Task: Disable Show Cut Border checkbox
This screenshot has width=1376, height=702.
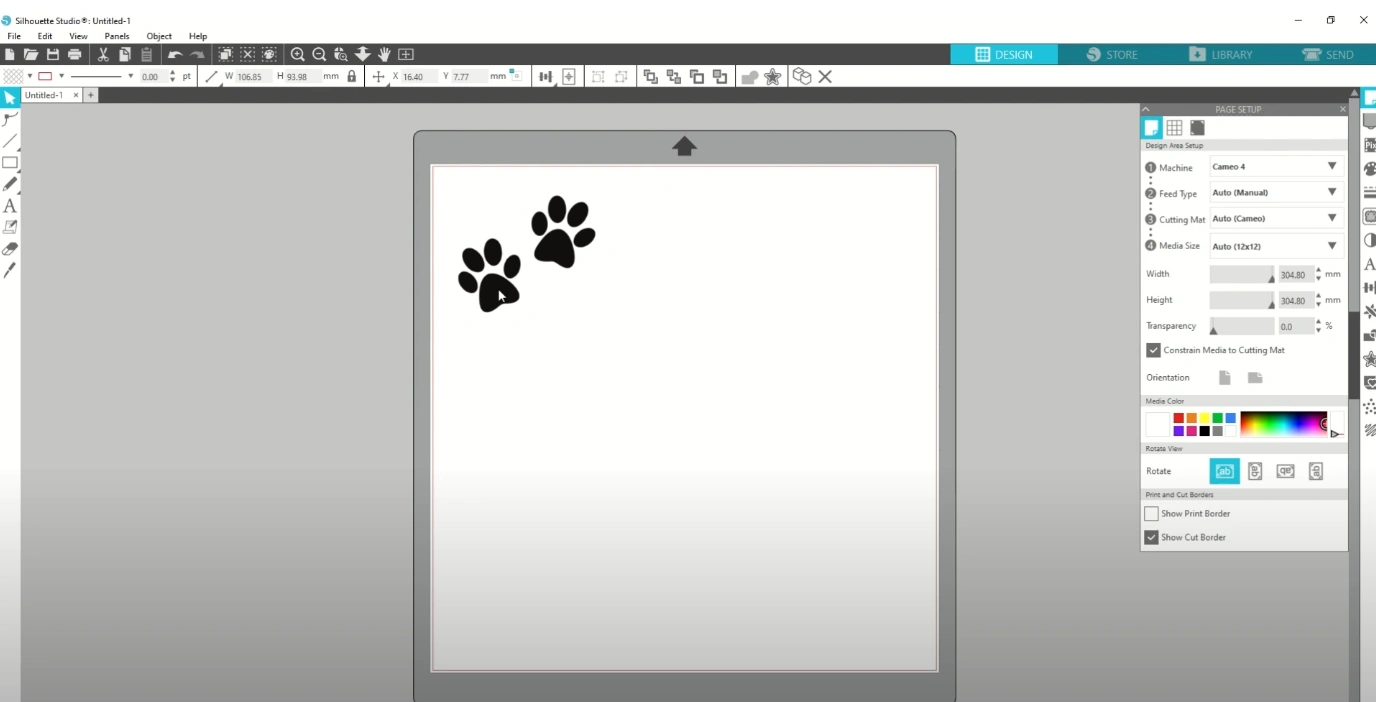Action: (1151, 537)
